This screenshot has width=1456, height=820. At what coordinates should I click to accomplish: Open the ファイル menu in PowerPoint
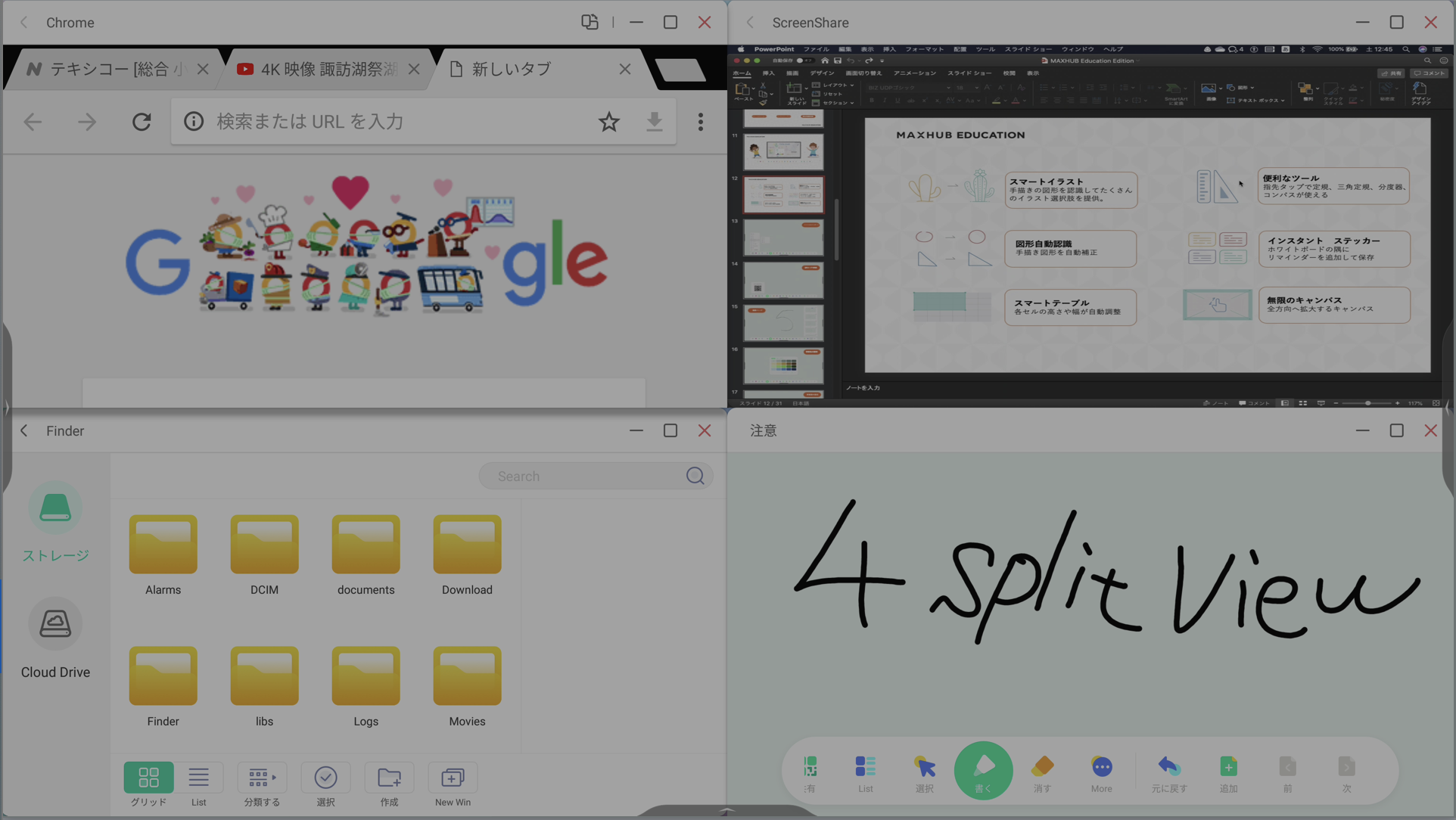(x=816, y=49)
